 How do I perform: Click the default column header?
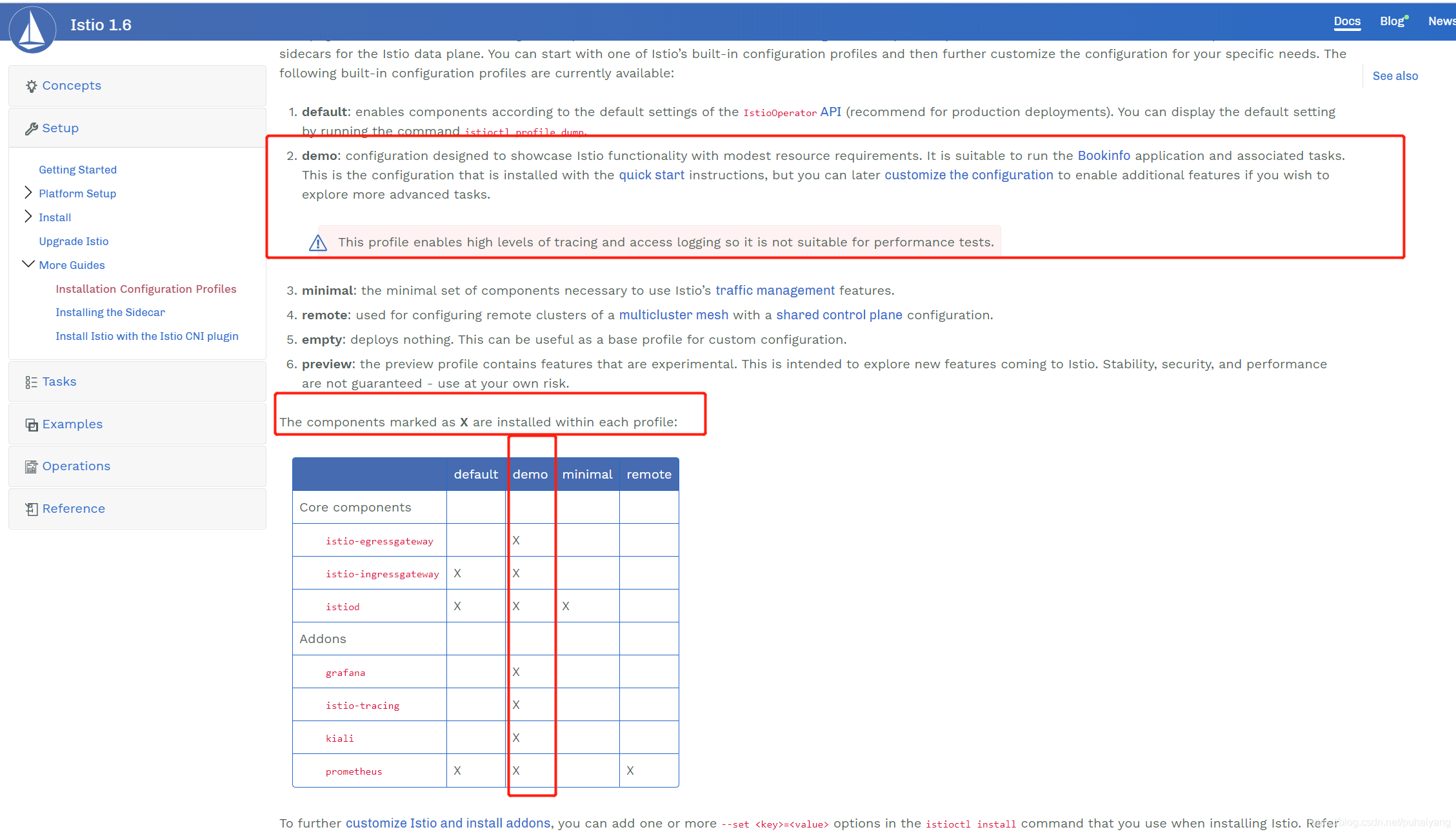click(476, 474)
